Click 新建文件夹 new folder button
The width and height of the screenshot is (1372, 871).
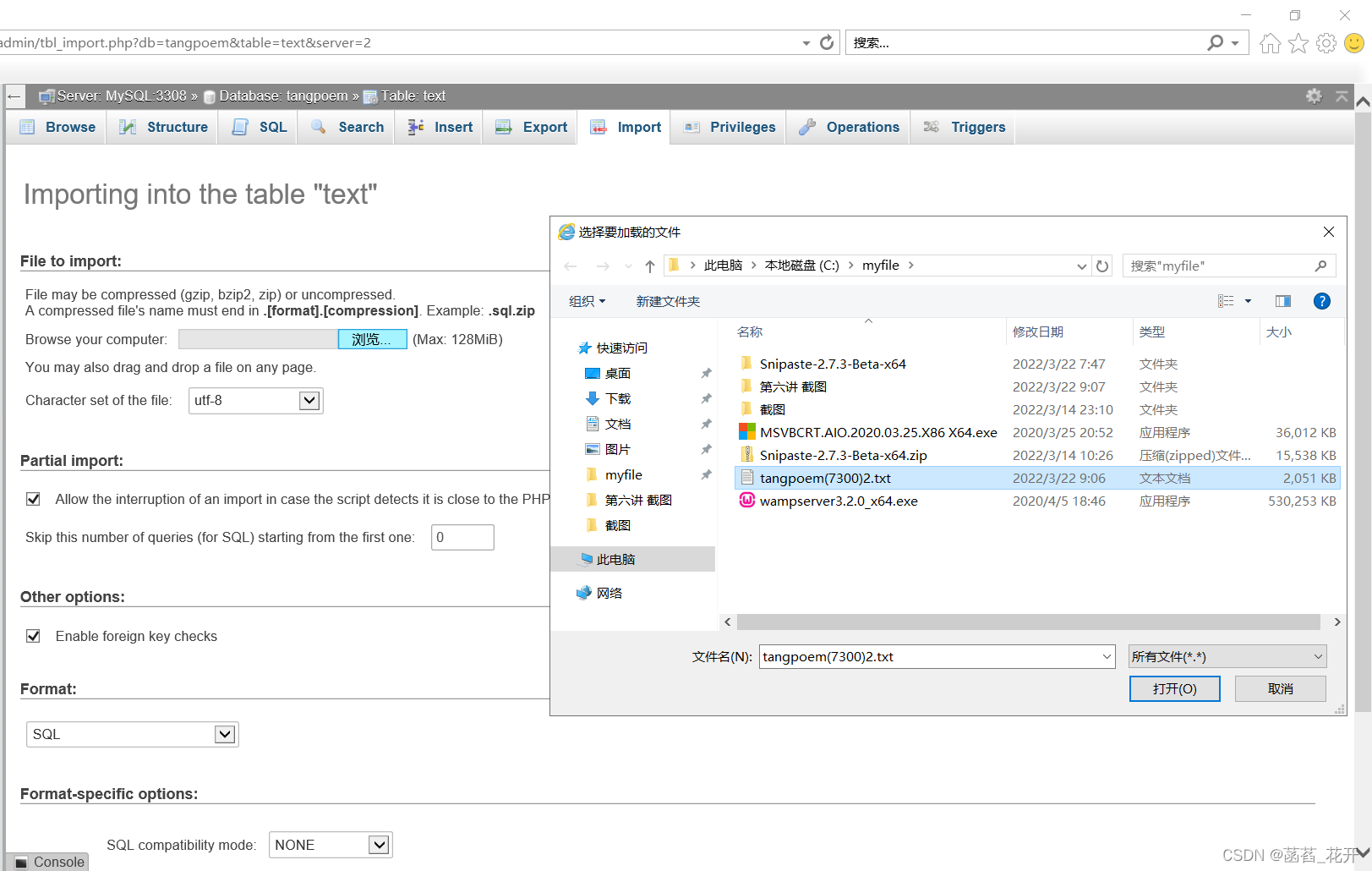[668, 302]
